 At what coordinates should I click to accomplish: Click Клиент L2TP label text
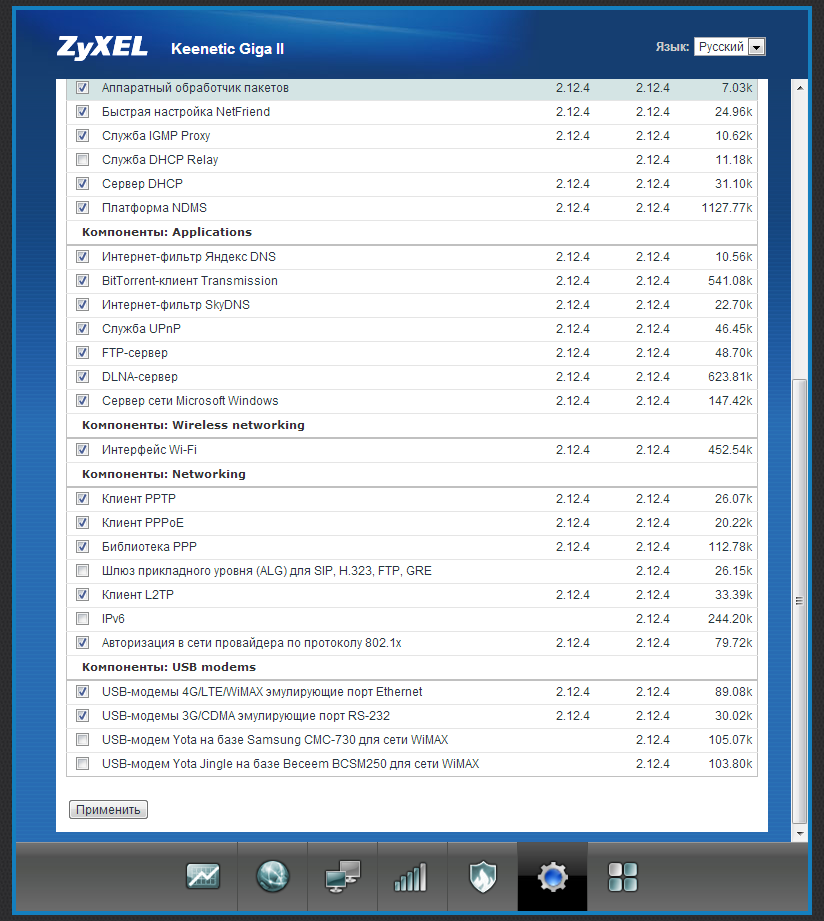click(x=138, y=595)
